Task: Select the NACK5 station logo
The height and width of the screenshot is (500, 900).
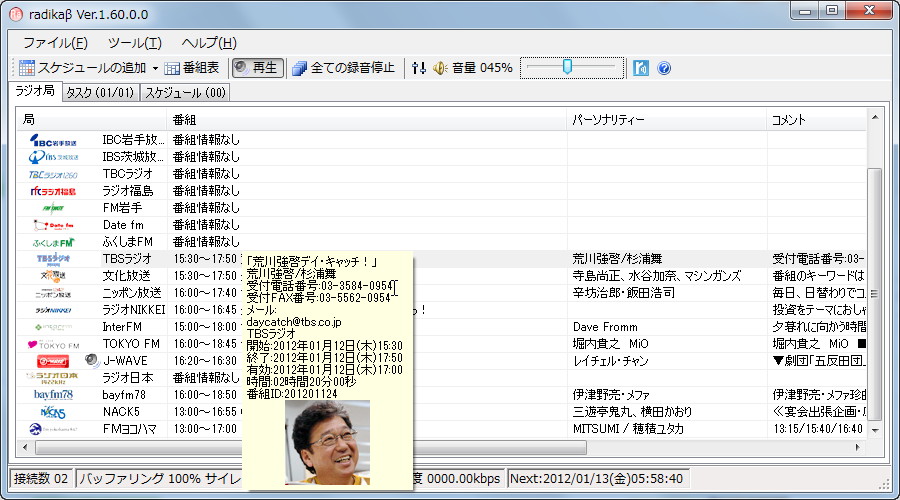Action: pyautogui.click(x=53, y=412)
